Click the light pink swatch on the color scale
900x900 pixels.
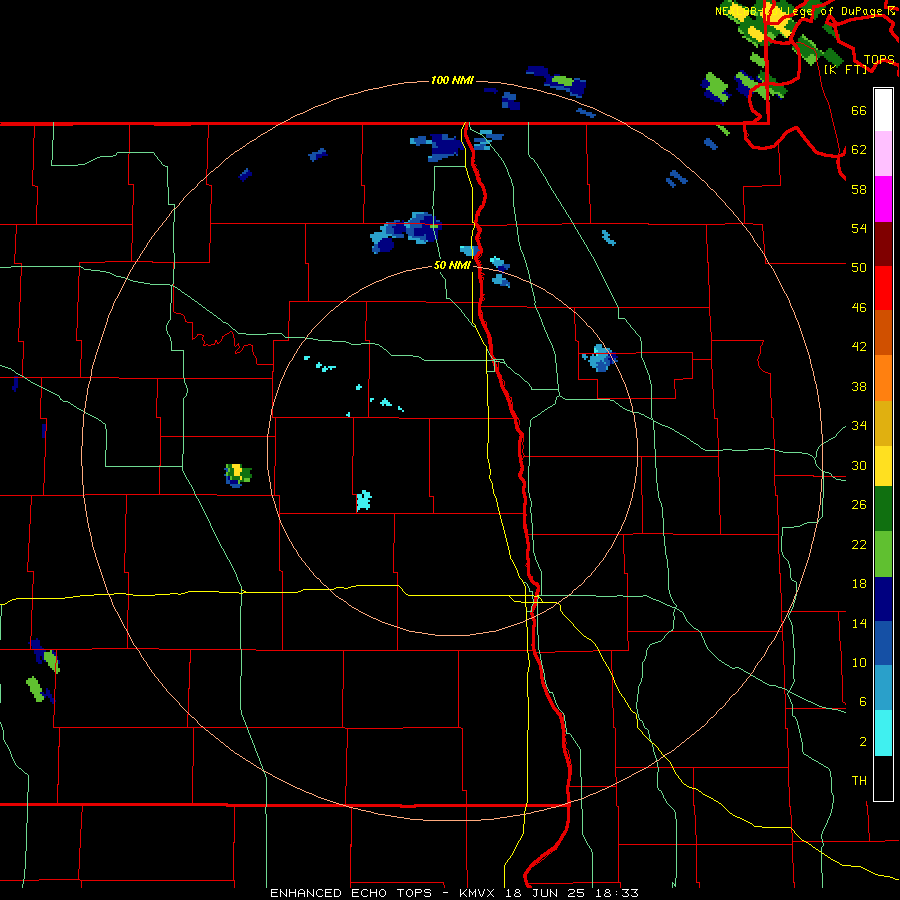point(883,154)
